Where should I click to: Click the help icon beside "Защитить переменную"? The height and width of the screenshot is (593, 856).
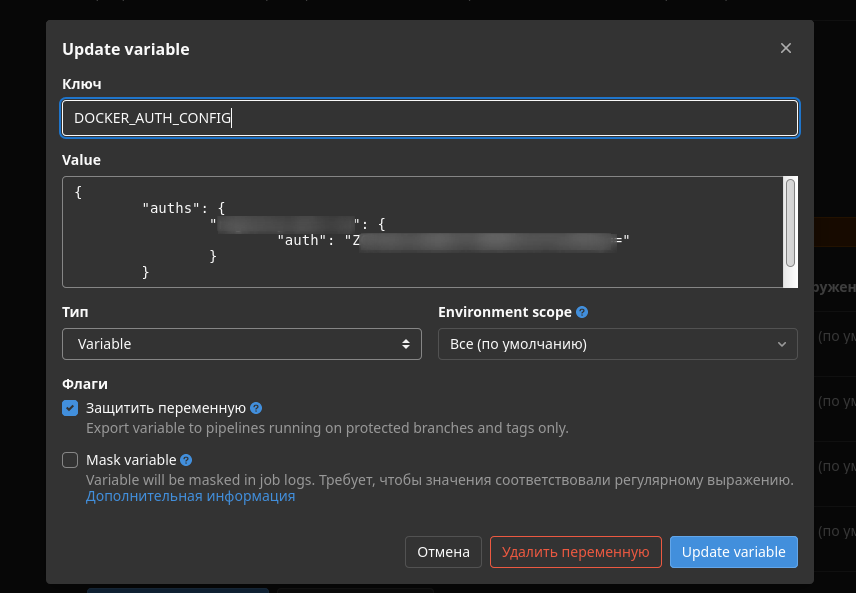(x=256, y=408)
